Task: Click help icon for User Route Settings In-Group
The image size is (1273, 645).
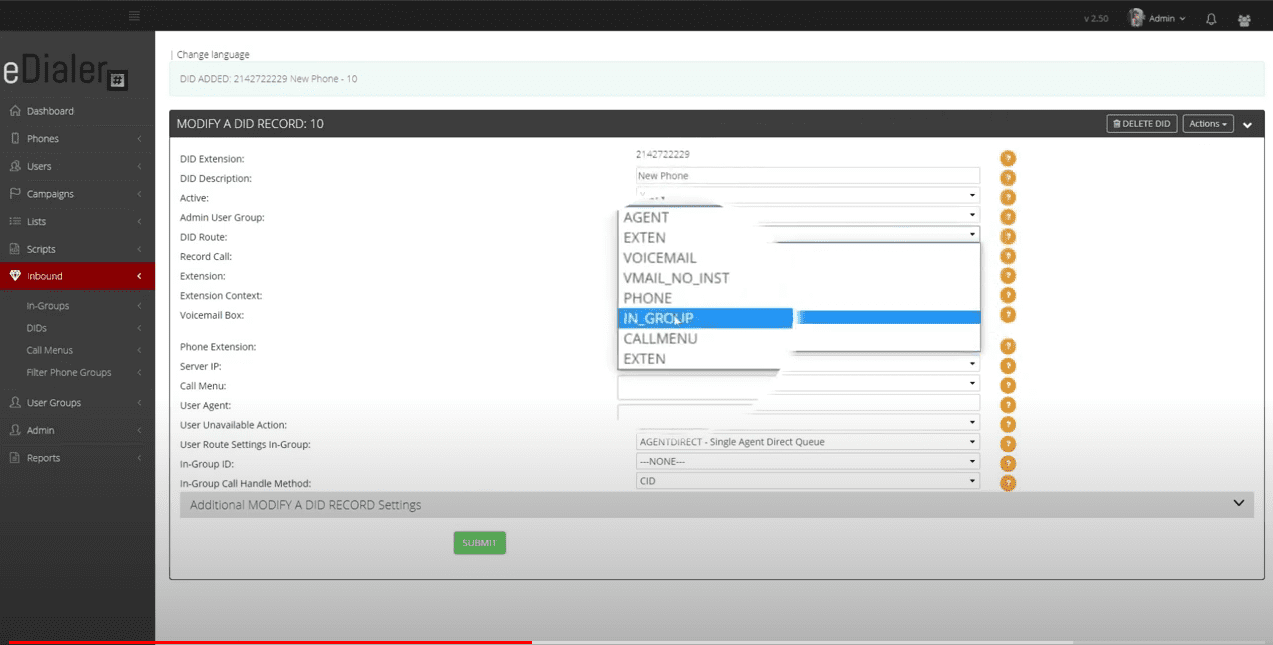Action: pos(1008,444)
